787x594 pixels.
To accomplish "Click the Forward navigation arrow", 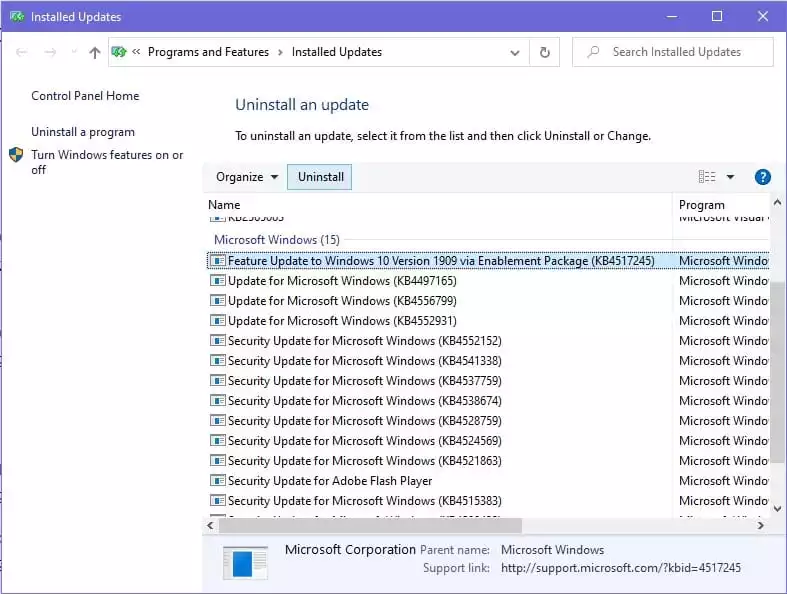I will 50,52.
